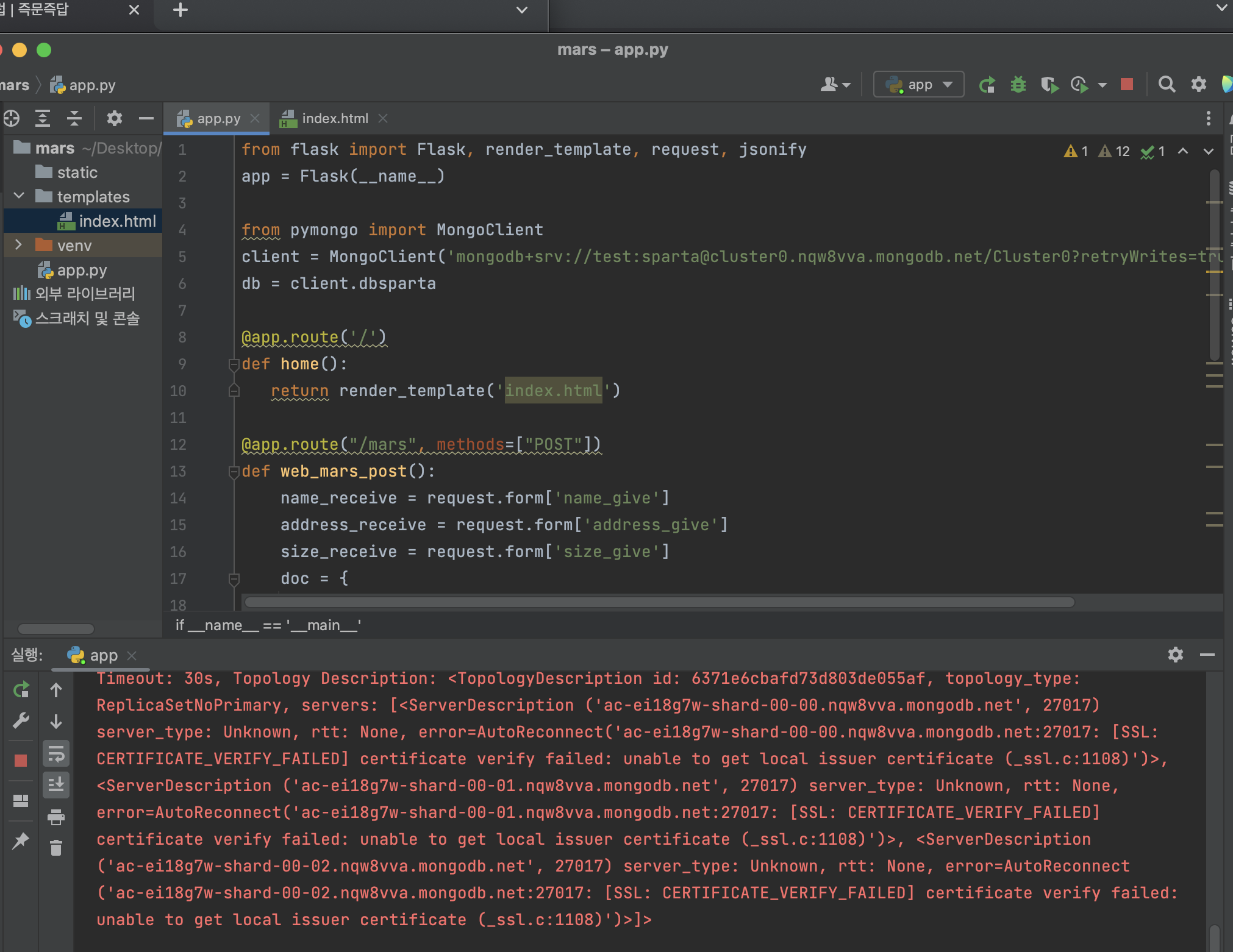Image resolution: width=1233 pixels, height=952 pixels.
Task: Select app.py in project tree
Action: coord(83,270)
